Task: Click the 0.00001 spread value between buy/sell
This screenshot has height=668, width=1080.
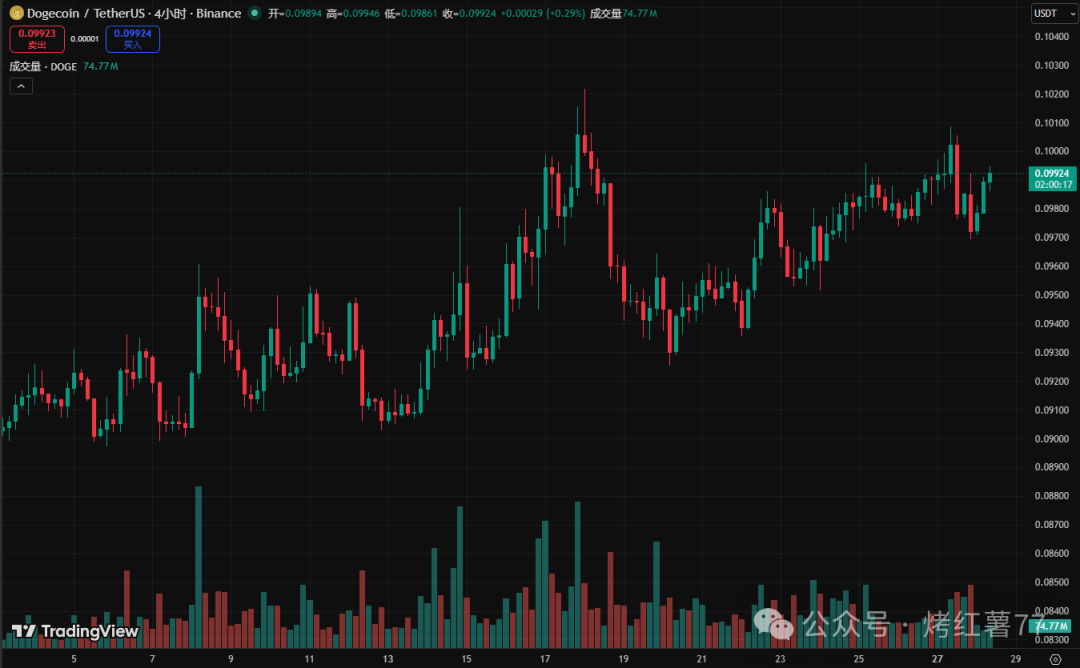Action: pyautogui.click(x=85, y=39)
